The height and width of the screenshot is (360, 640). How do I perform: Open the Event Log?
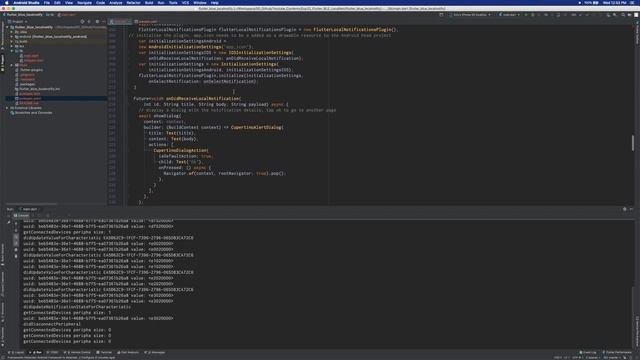pyautogui.click(x=588, y=352)
